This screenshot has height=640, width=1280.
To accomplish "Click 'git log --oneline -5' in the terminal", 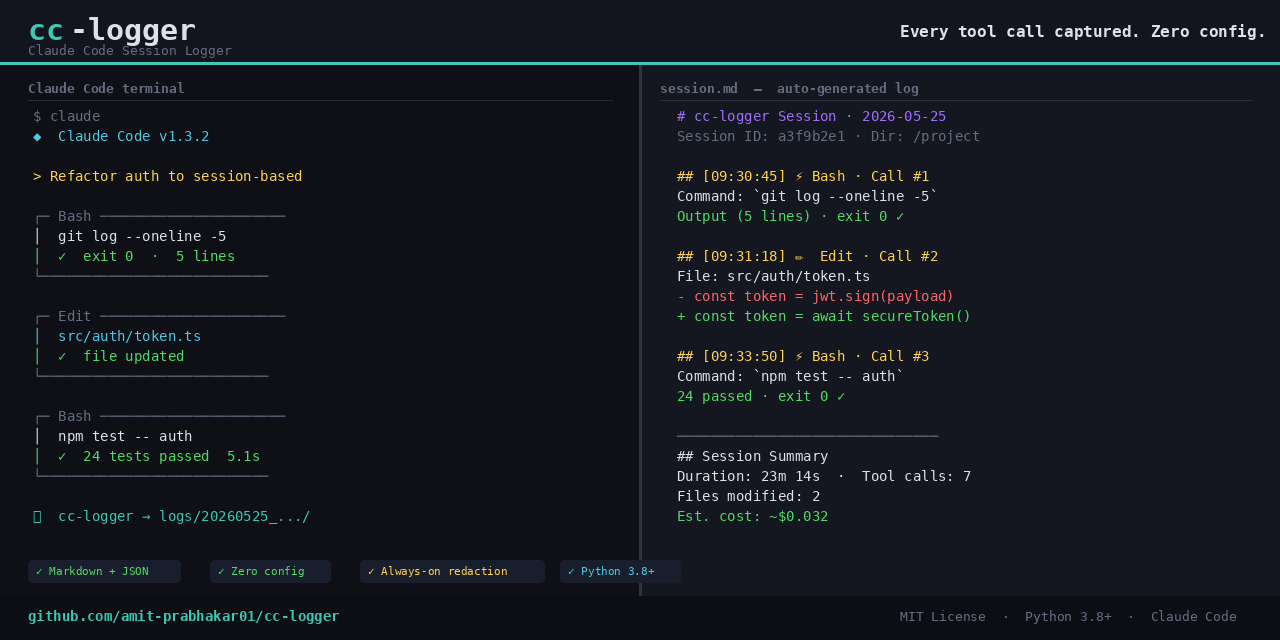I will click(x=142, y=237).
